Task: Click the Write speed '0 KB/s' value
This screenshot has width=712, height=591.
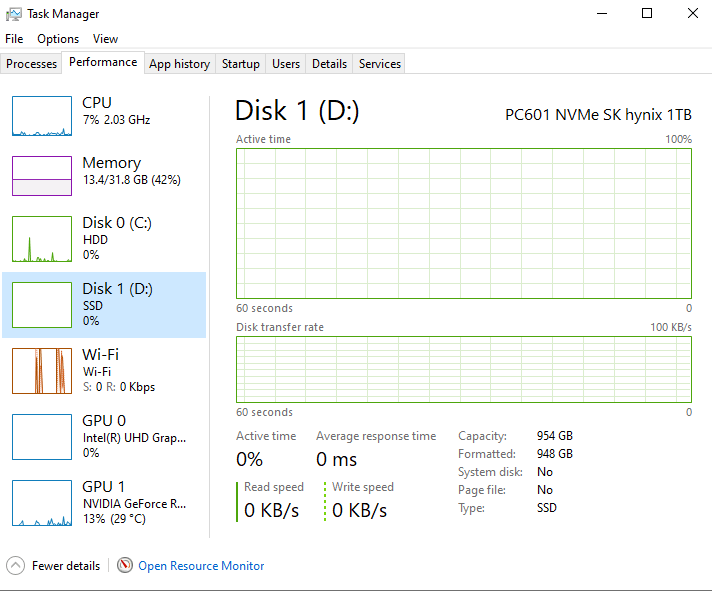Action: point(360,510)
